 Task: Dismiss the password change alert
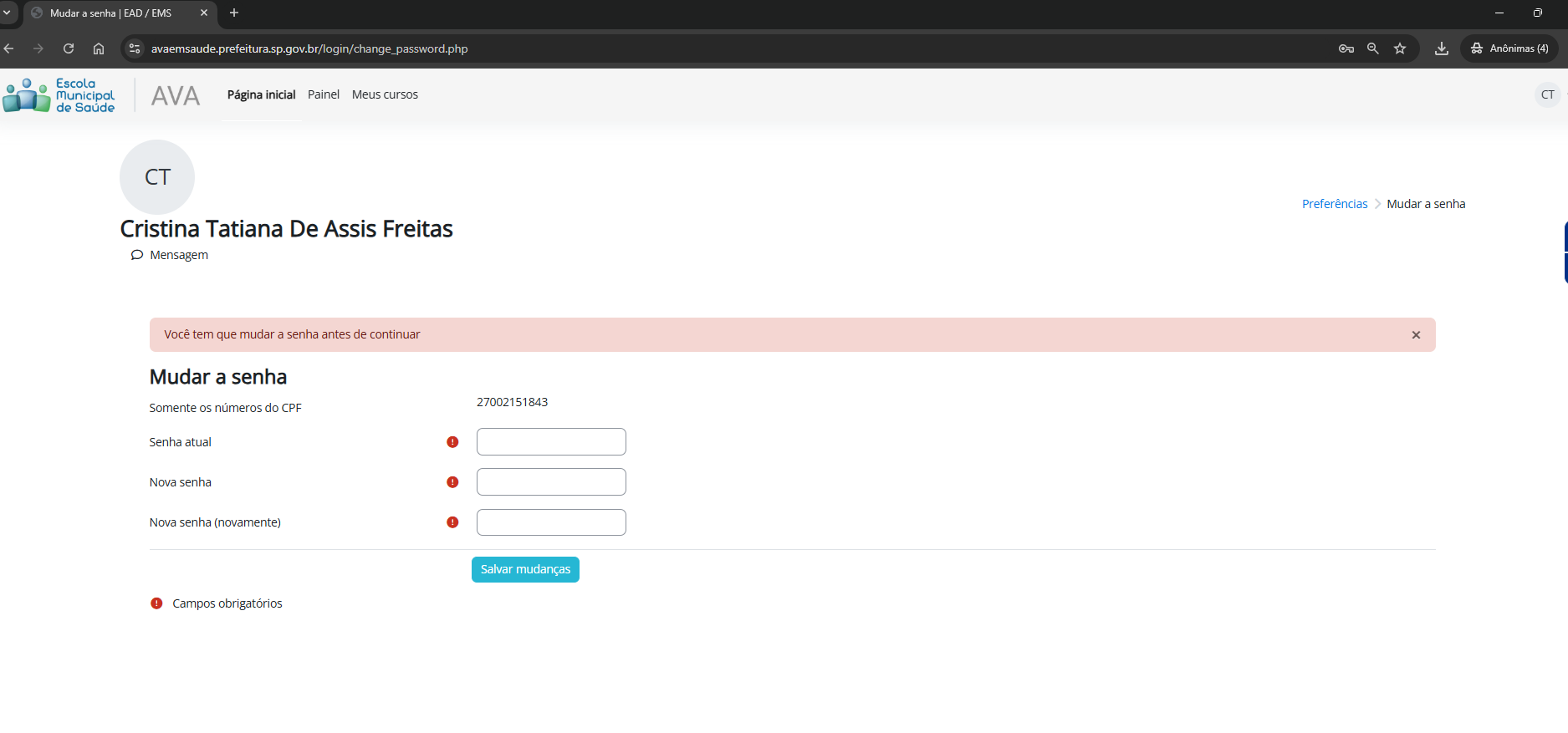[x=1416, y=335]
